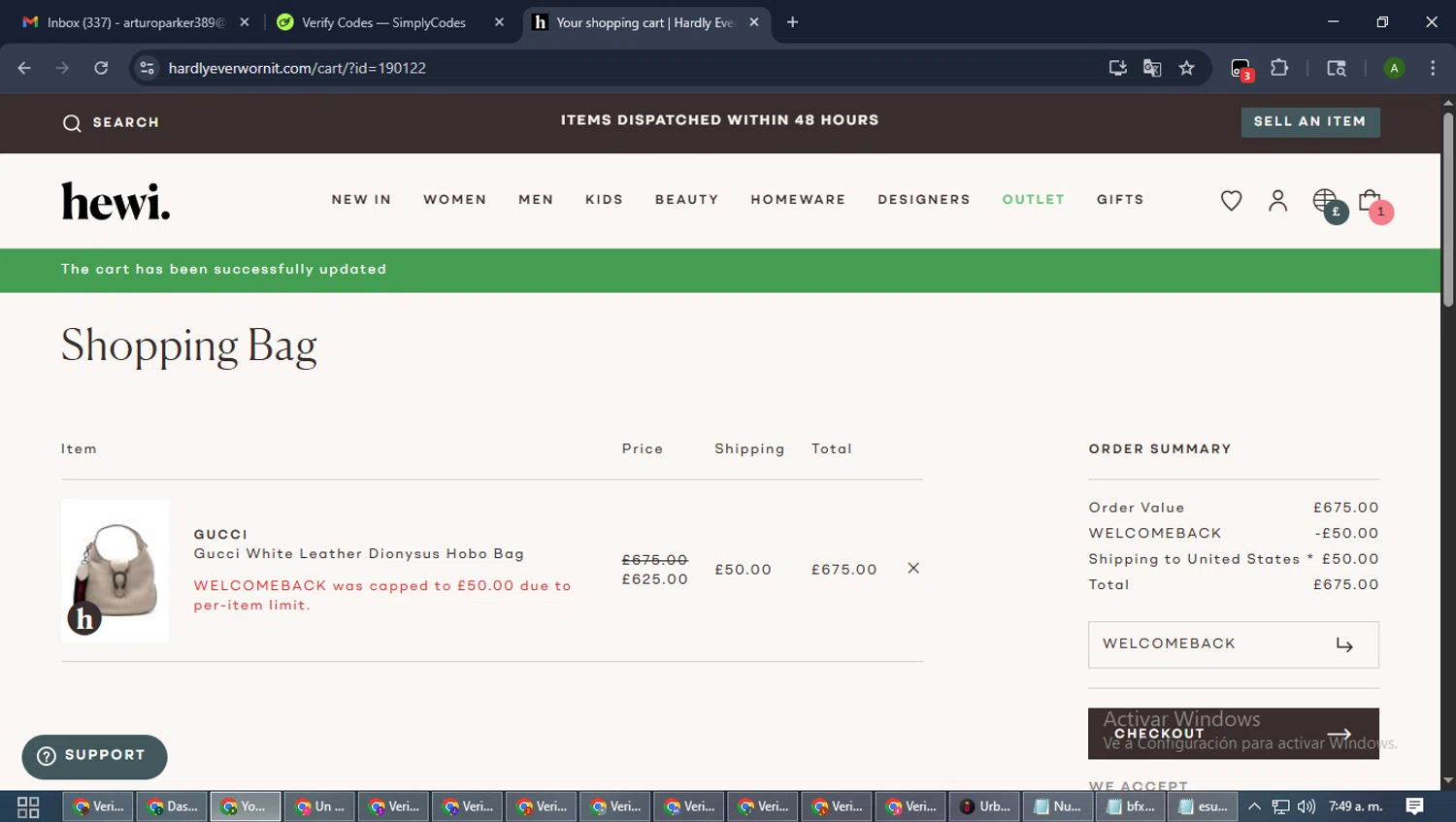Click the WELCOMEBACK -£50.00 discount amount
Image resolution: width=1456 pixels, height=822 pixels.
[1346, 534]
